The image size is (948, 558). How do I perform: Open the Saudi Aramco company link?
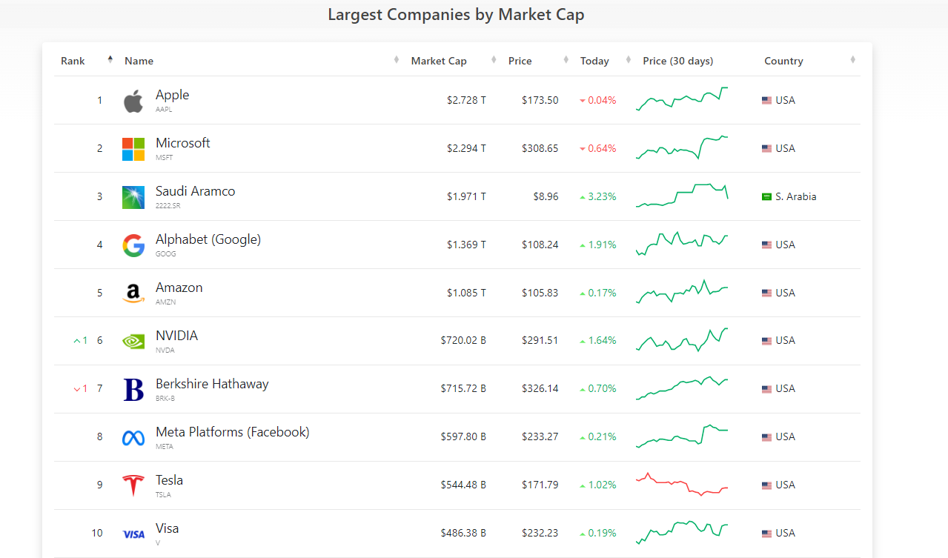195,191
